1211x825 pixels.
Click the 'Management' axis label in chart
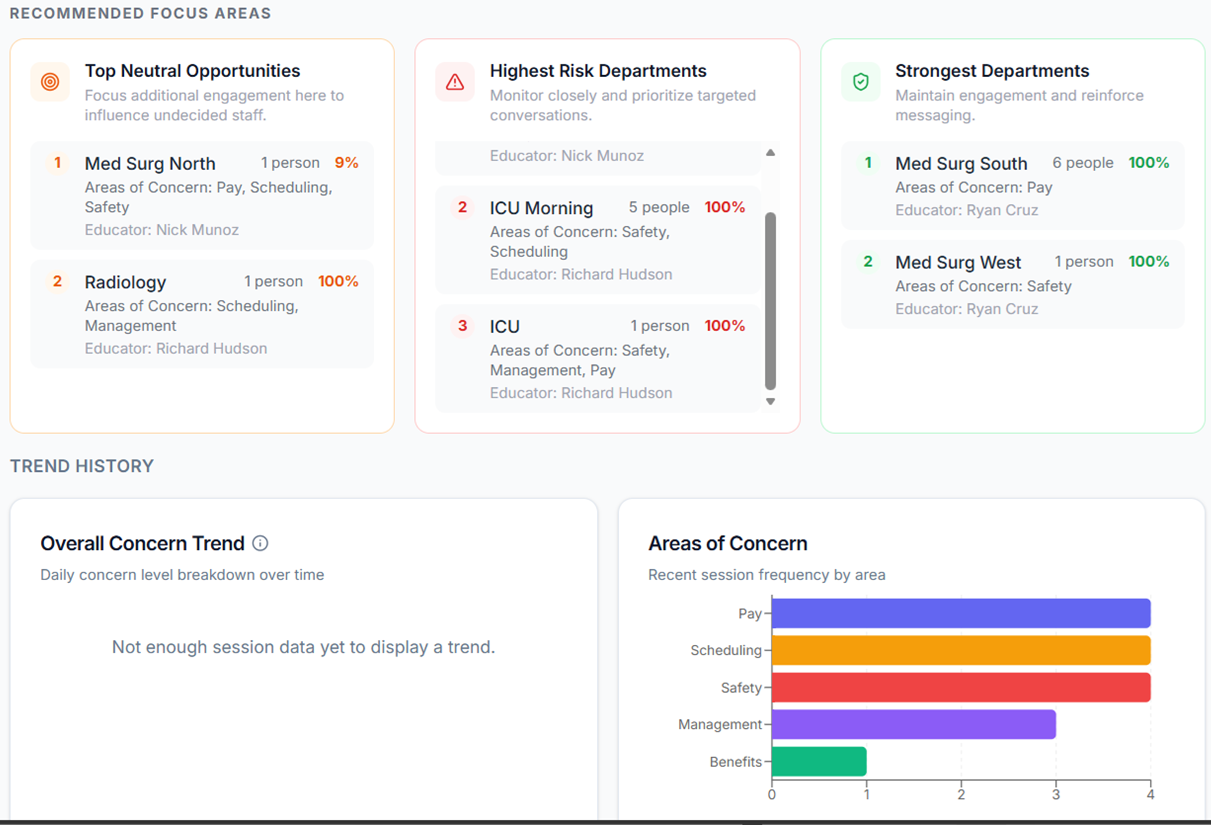tap(720, 724)
